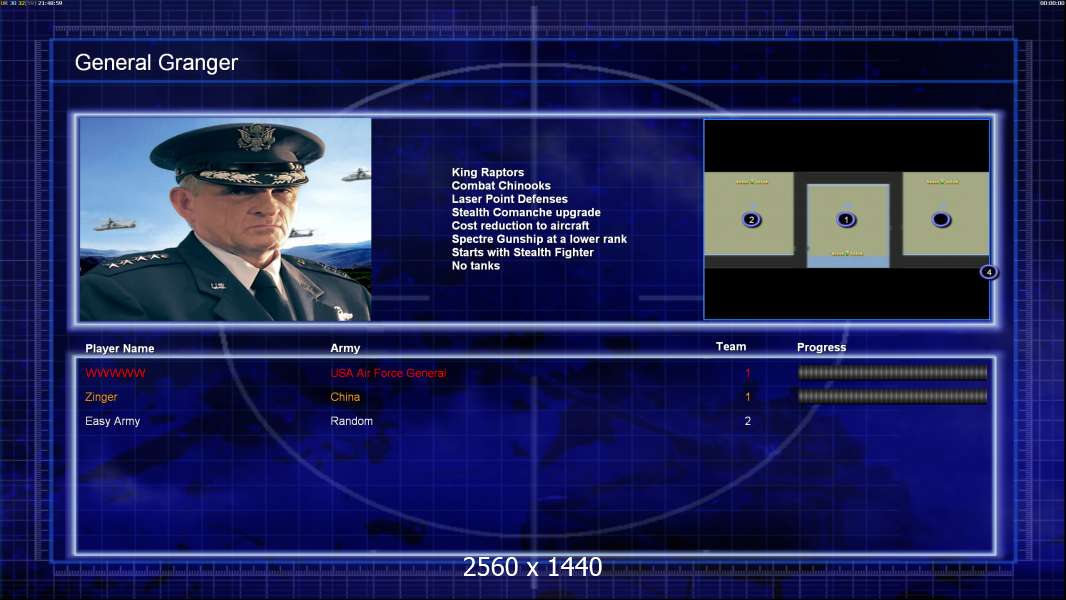Click the 'Laser Point Defenses' line

pos(509,199)
